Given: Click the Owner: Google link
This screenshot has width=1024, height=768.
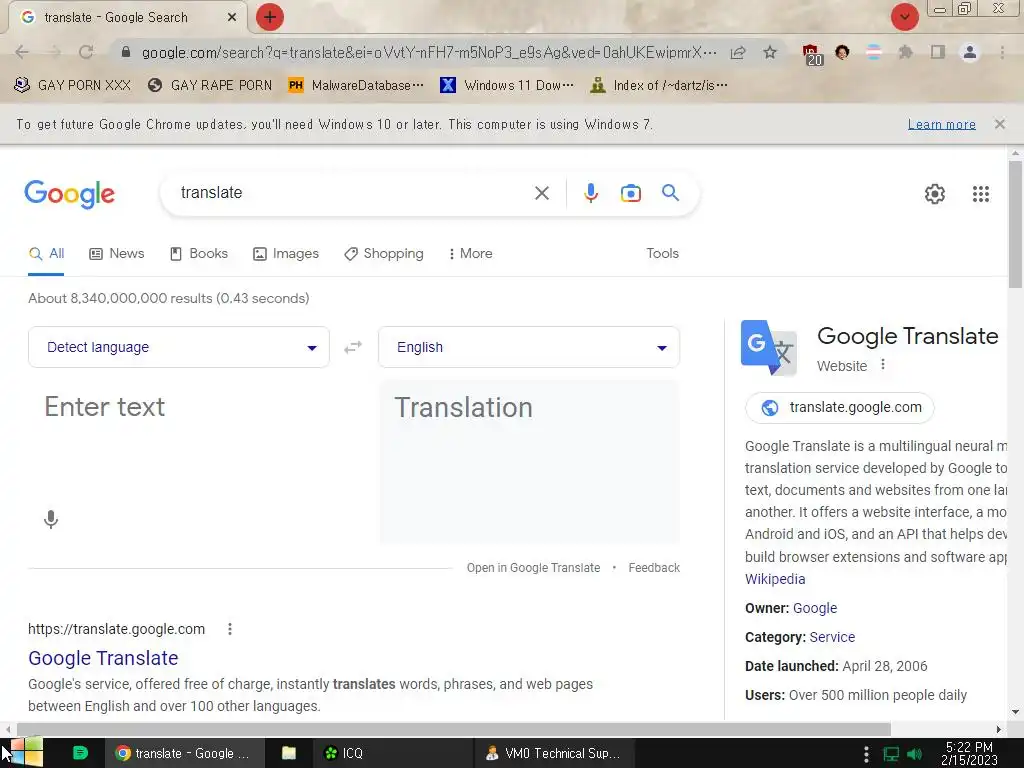Looking at the screenshot, I should point(814,608).
